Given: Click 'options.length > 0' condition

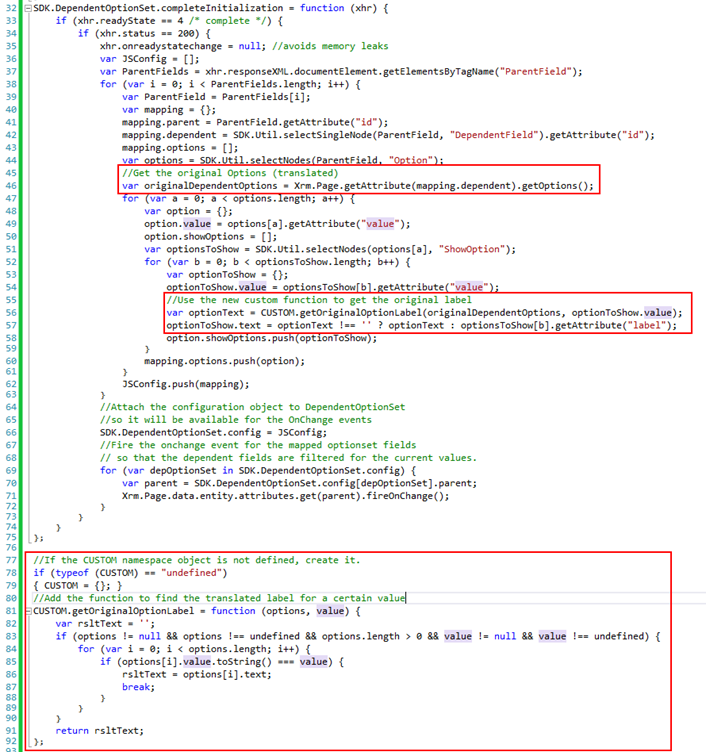Looking at the screenshot, I should click(x=372, y=636).
